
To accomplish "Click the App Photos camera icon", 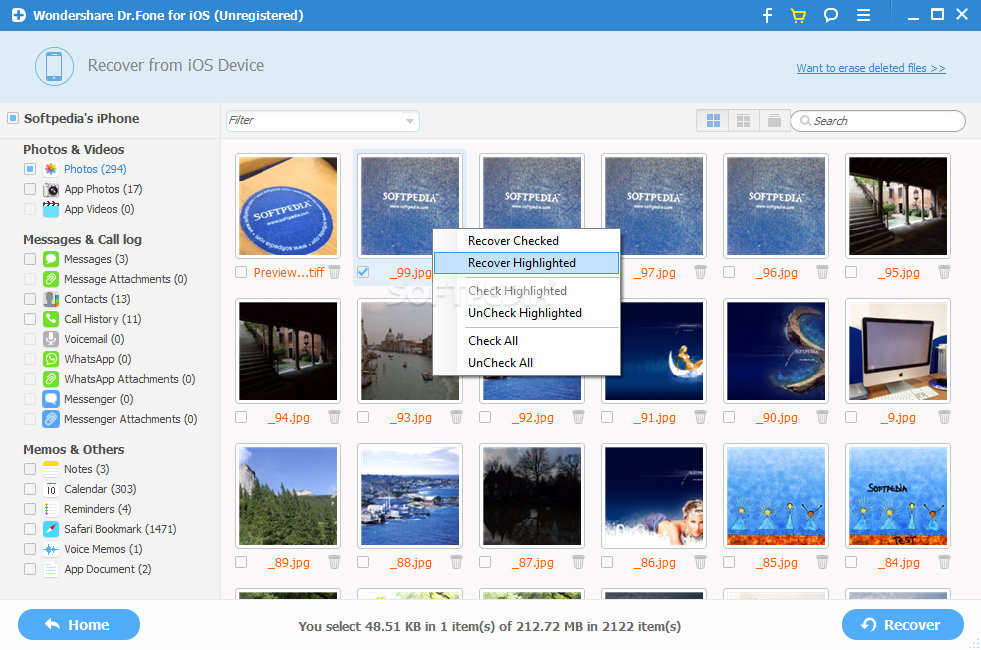I will click(51, 189).
